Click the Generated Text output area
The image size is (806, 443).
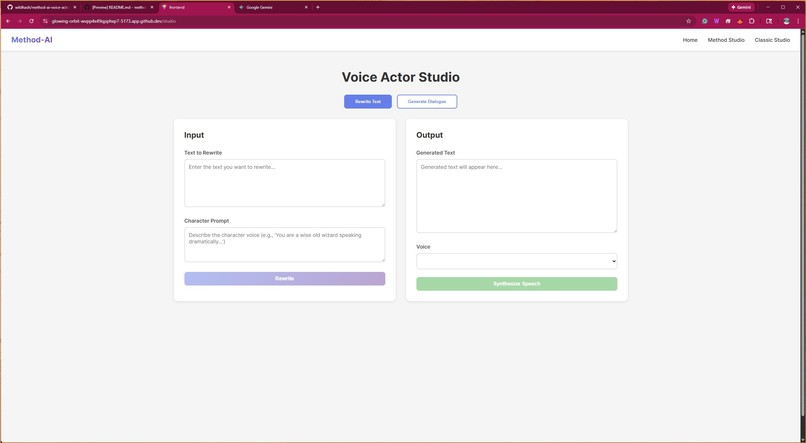(517, 196)
